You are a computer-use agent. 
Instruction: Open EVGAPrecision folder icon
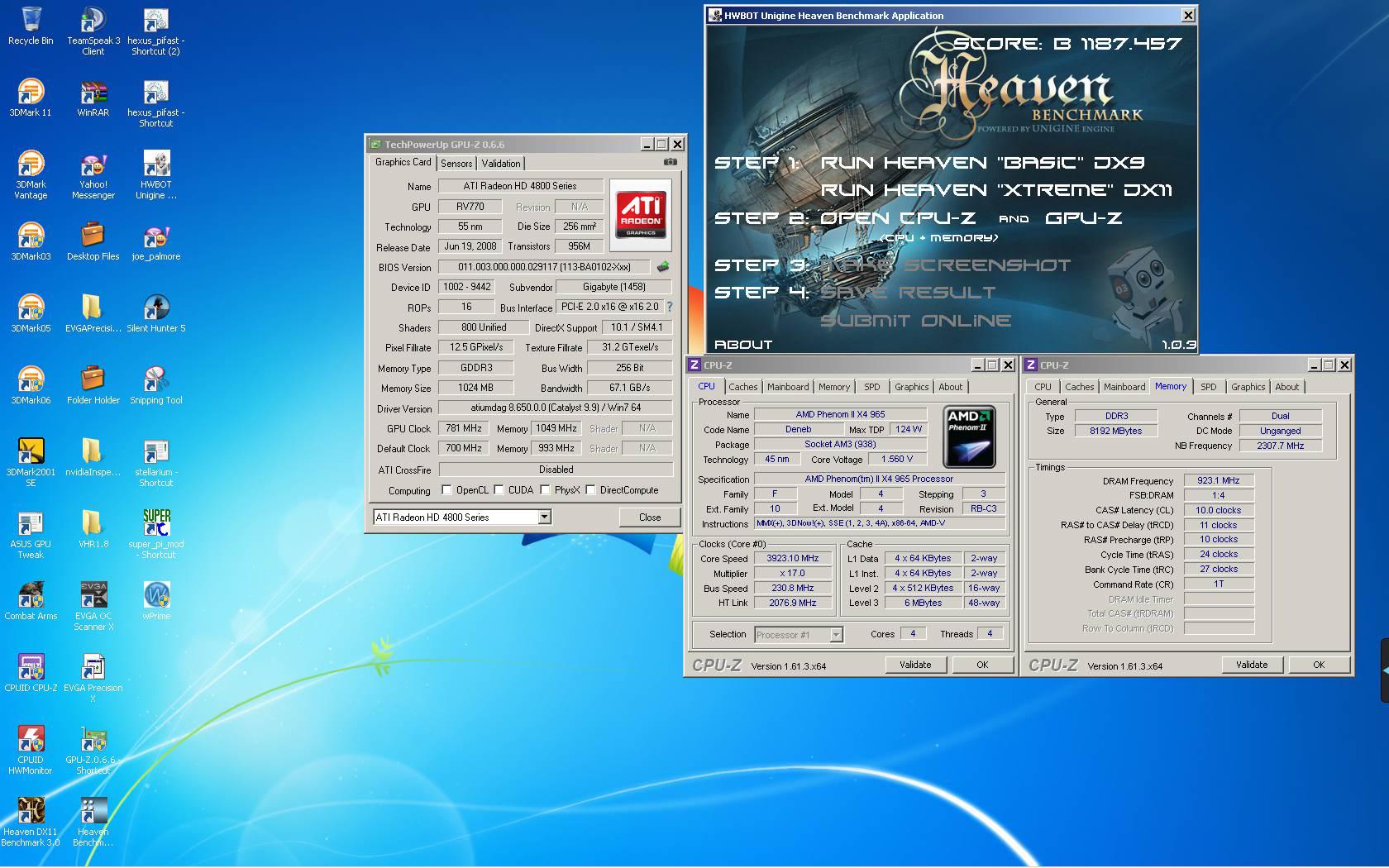(93, 313)
